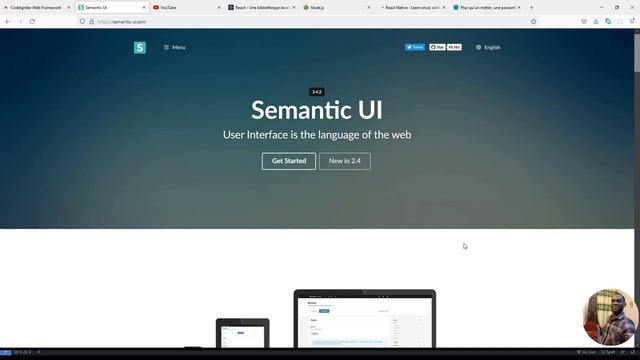Click the 2.4.2 version label
This screenshot has height=360, width=640.
pos(317,92)
